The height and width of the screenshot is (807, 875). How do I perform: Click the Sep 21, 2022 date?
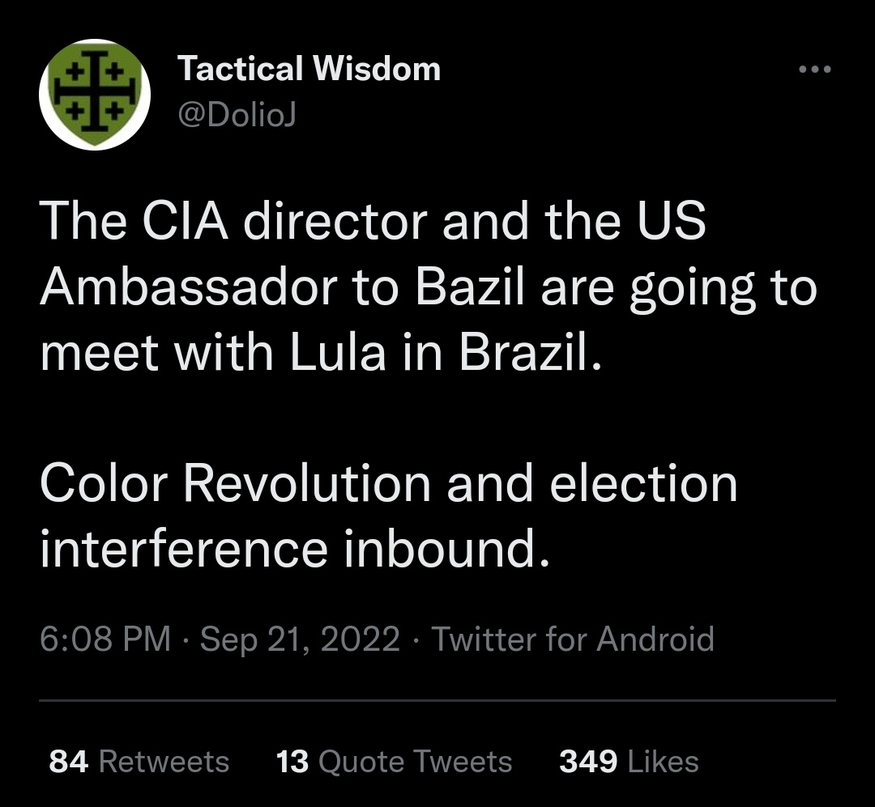[300, 638]
